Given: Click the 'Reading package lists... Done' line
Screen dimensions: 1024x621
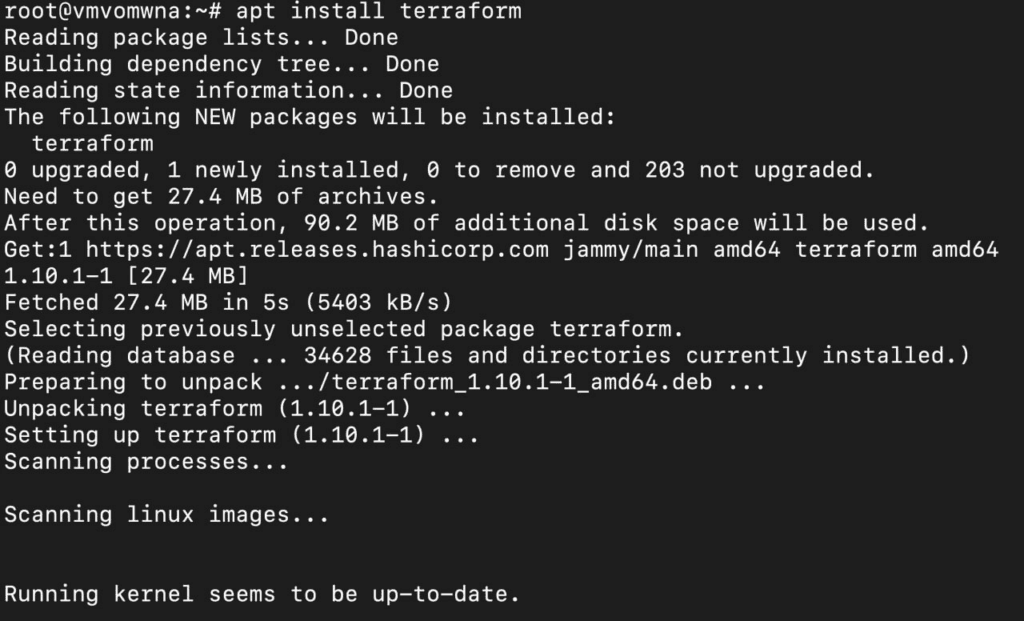Looking at the screenshot, I should (201, 38).
